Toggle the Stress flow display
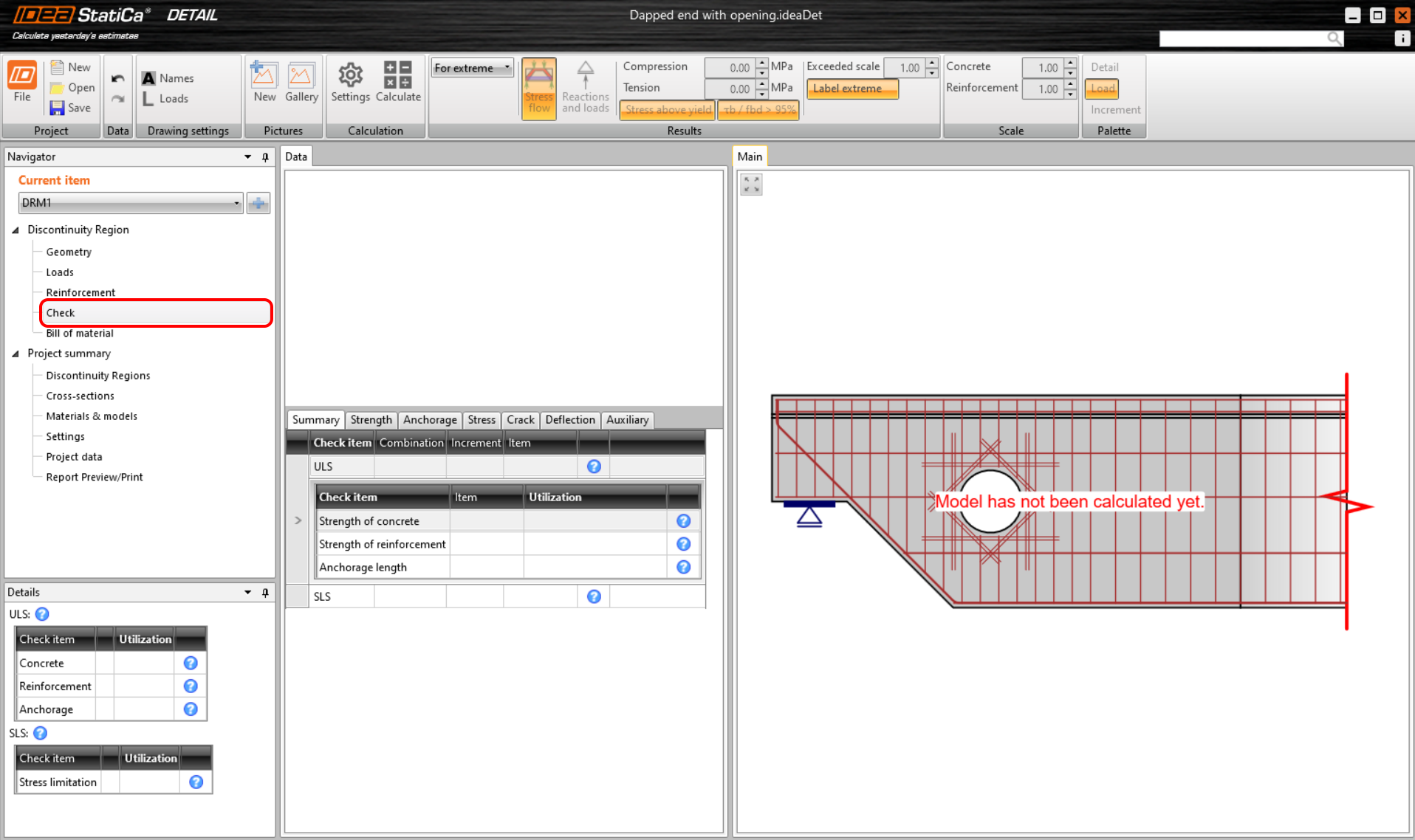The height and width of the screenshot is (840, 1415). click(538, 88)
